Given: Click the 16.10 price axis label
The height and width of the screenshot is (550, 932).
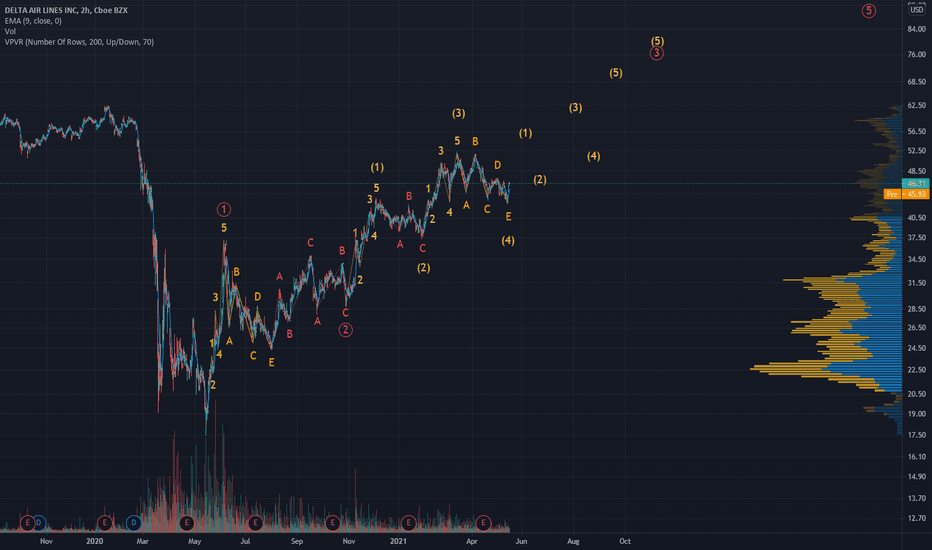Looking at the screenshot, I should (917, 457).
